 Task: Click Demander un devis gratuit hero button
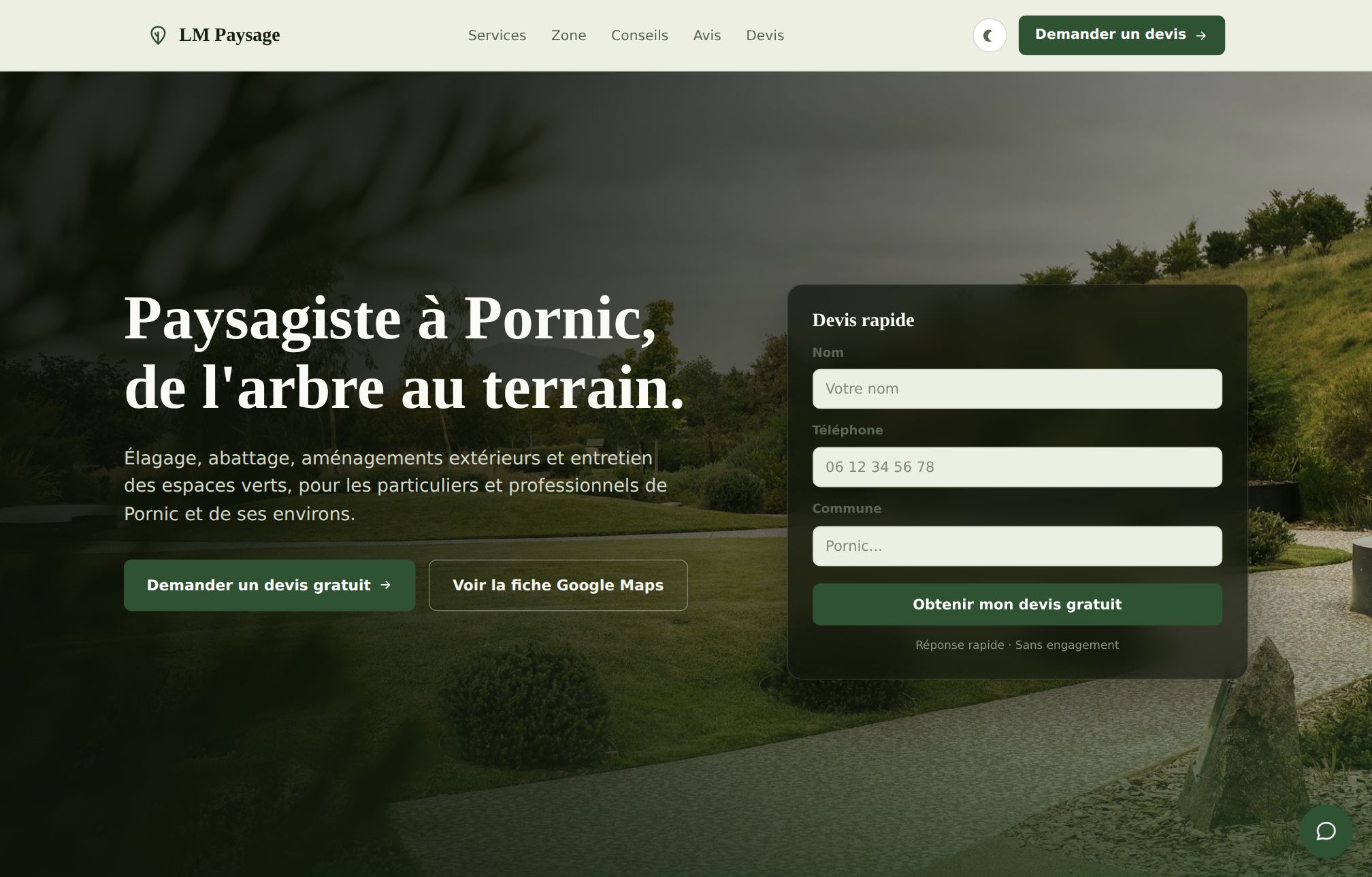pyautogui.click(x=269, y=585)
